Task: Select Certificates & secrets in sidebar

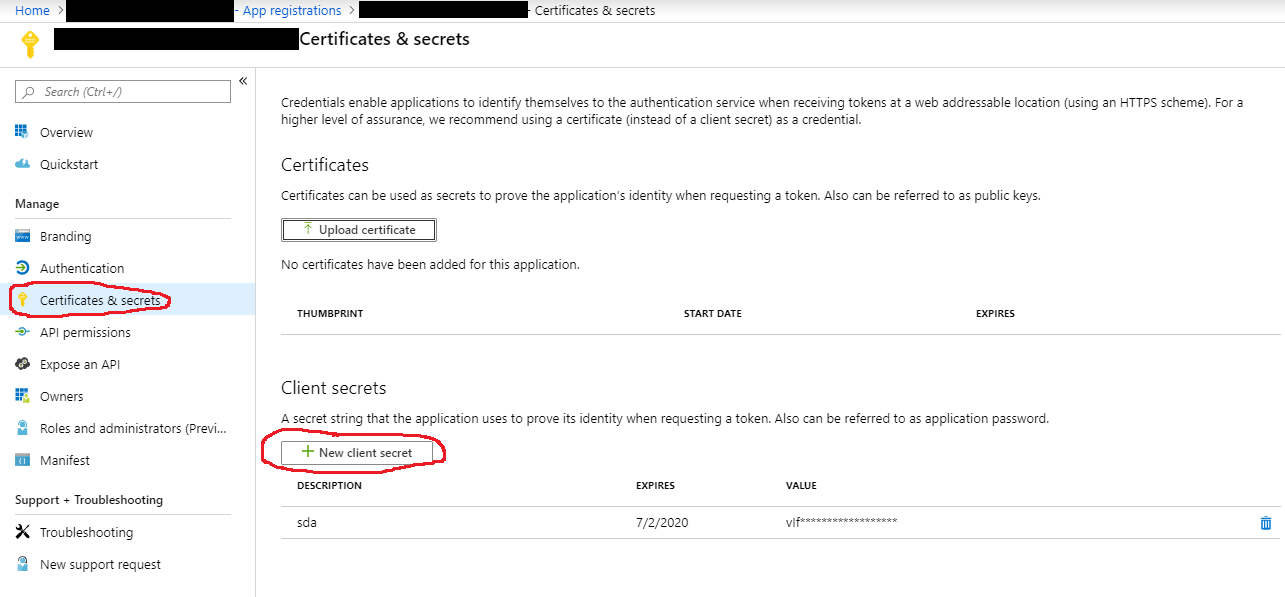Action: 99,300
